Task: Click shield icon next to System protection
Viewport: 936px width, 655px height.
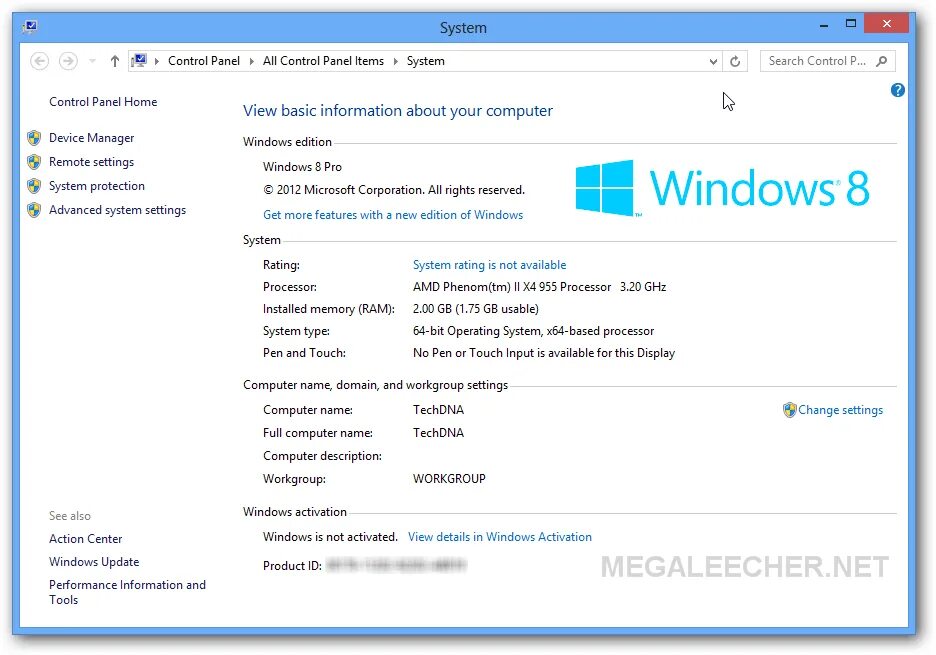Action: click(34, 186)
